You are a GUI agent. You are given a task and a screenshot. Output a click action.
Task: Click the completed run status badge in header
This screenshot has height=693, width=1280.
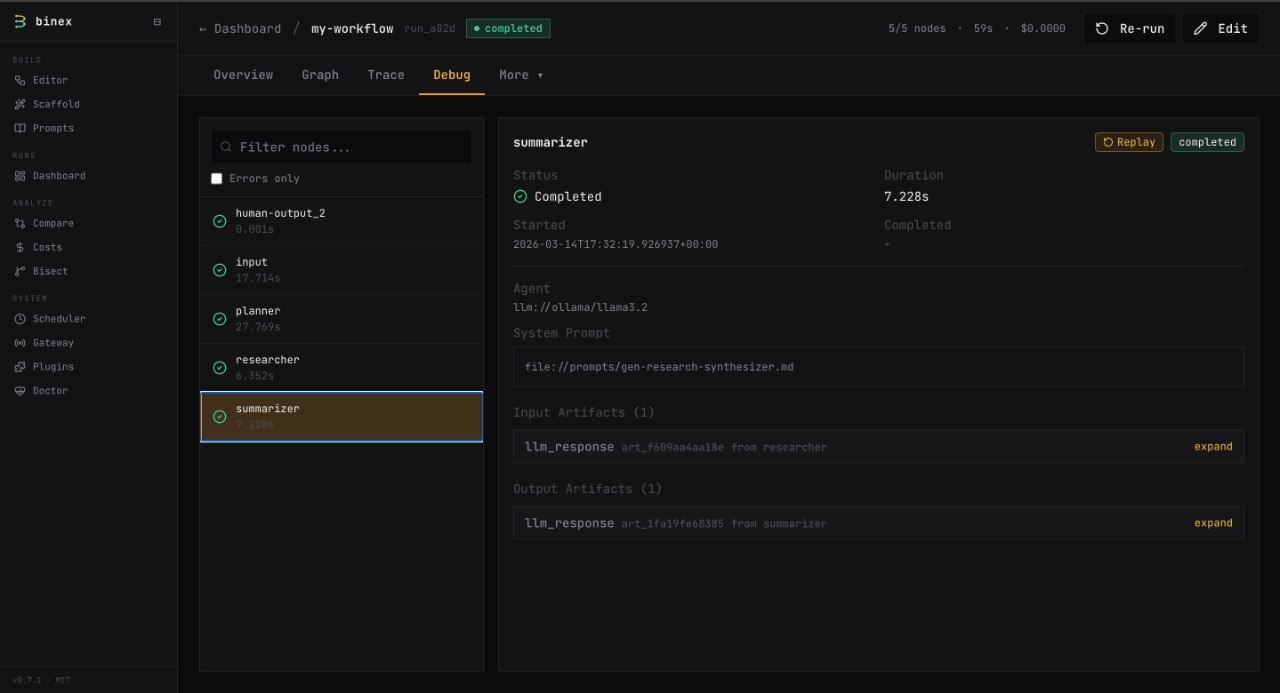point(508,28)
